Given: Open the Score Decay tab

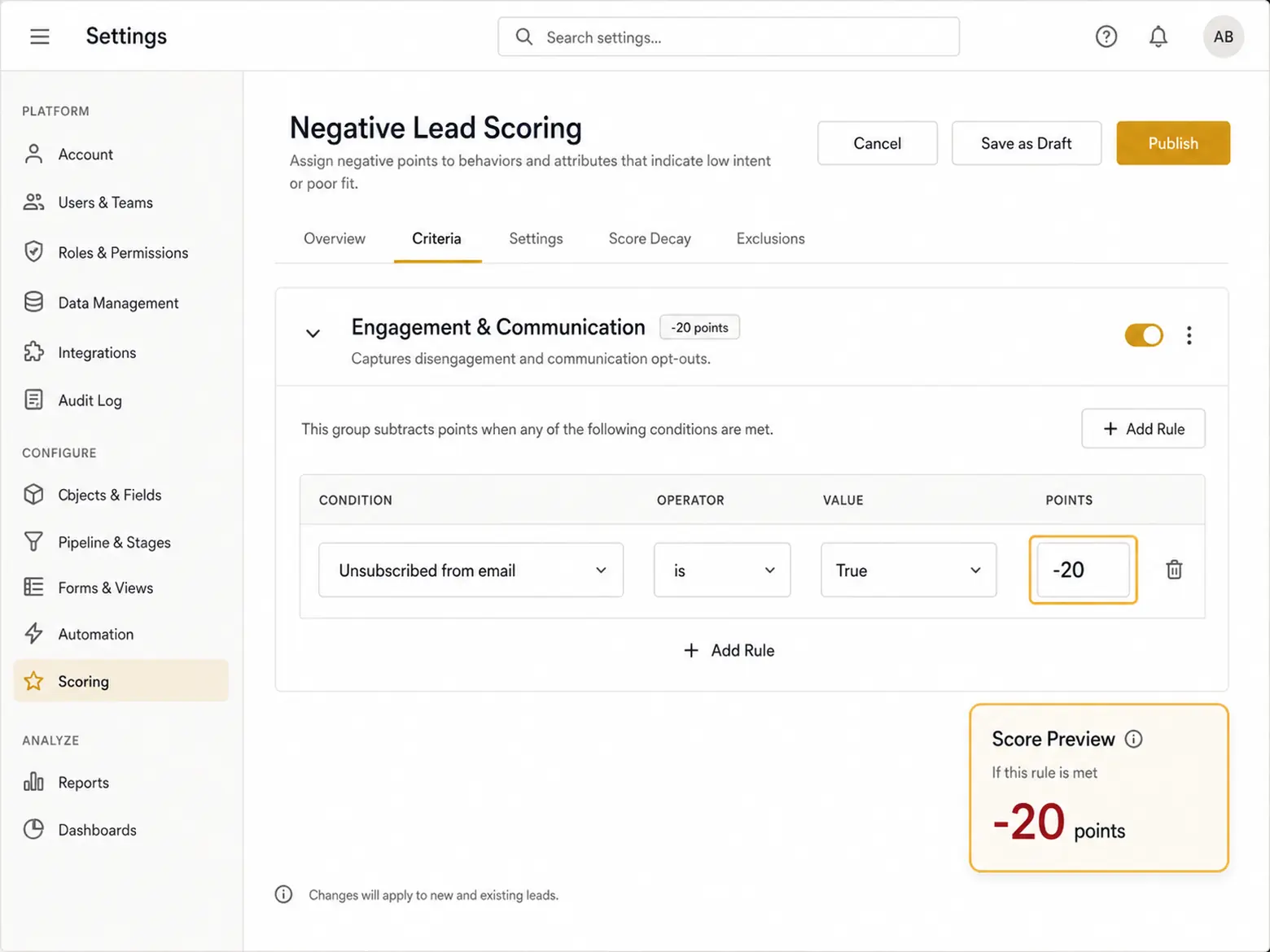Looking at the screenshot, I should [650, 238].
